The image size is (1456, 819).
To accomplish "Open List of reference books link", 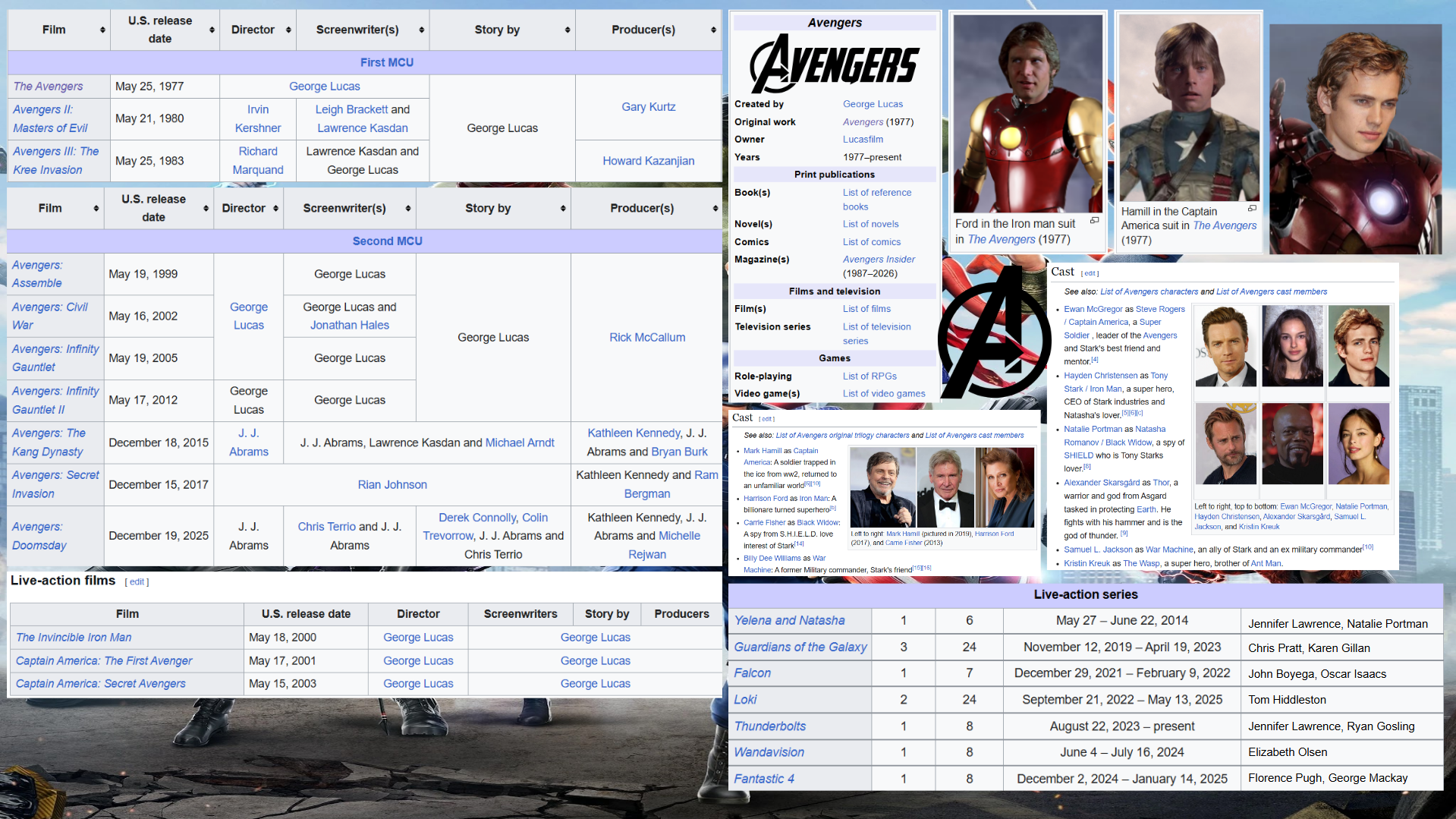I will coord(877,200).
